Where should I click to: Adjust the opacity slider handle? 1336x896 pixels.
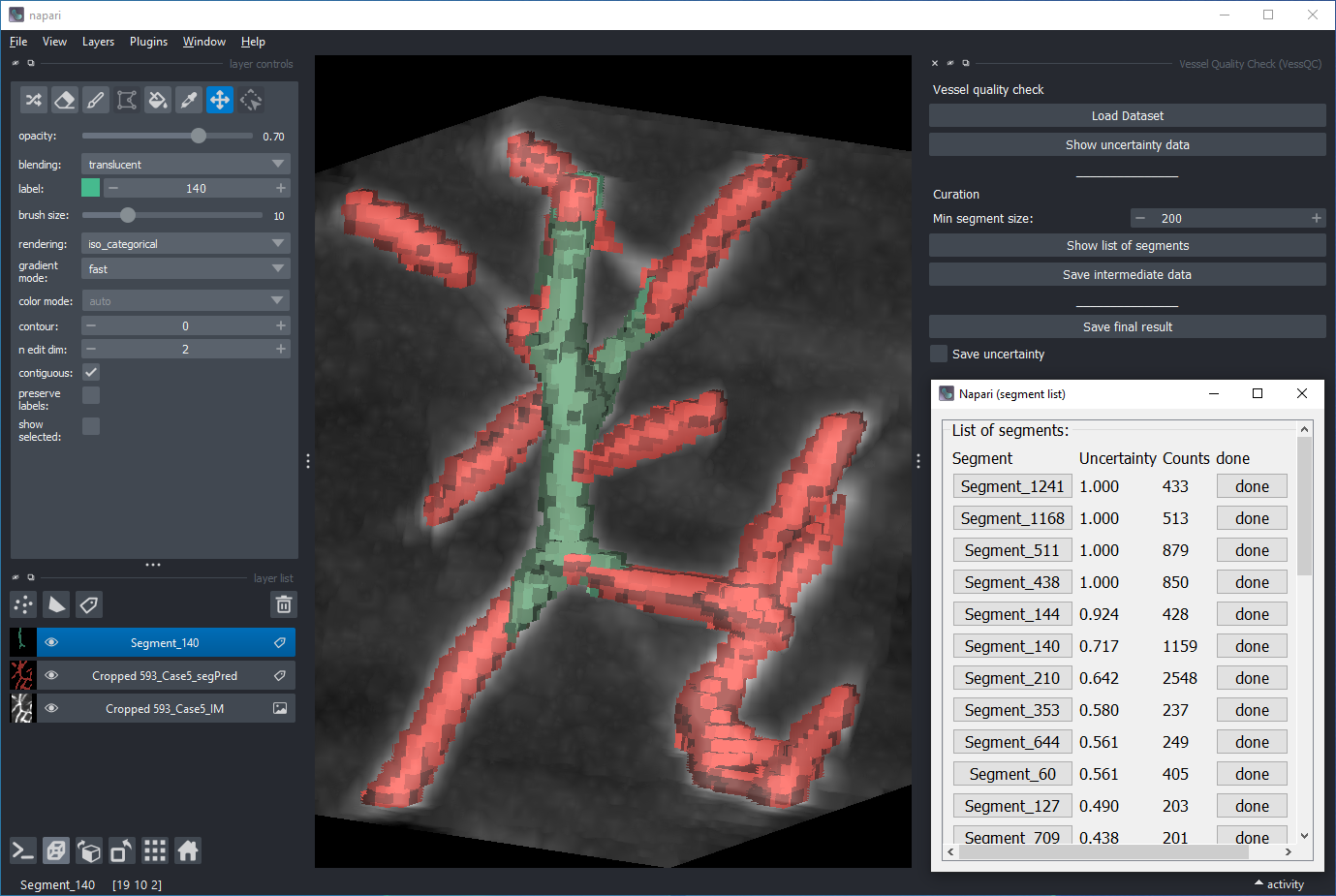(x=199, y=136)
